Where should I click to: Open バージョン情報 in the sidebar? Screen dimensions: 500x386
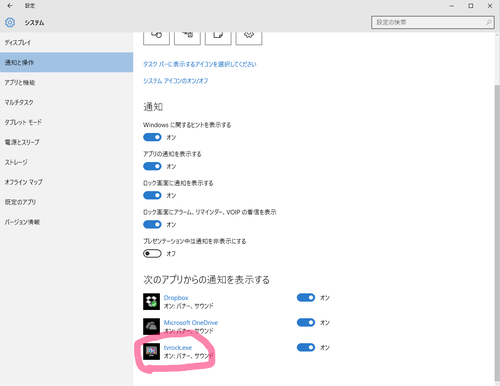[67, 222]
